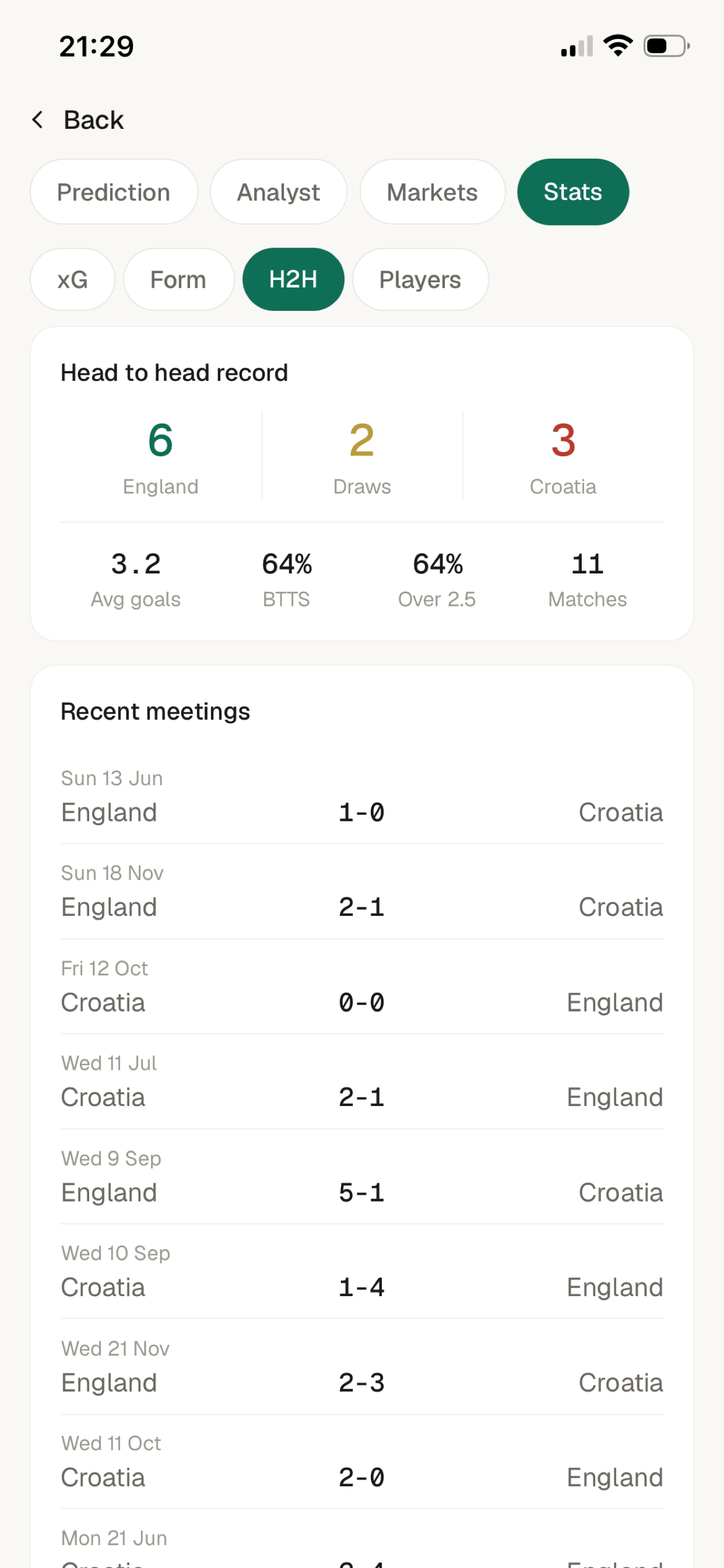724x1568 pixels.
Task: Tap the Wi-Fi status icon
Action: click(617, 45)
